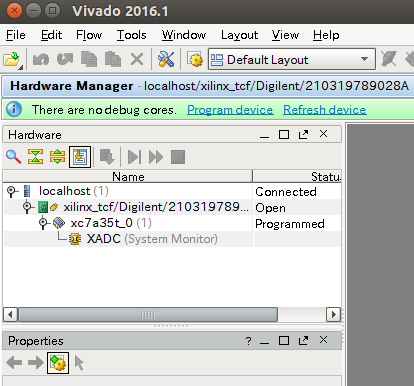Click the Delete X toolbar icon

click(x=137, y=60)
